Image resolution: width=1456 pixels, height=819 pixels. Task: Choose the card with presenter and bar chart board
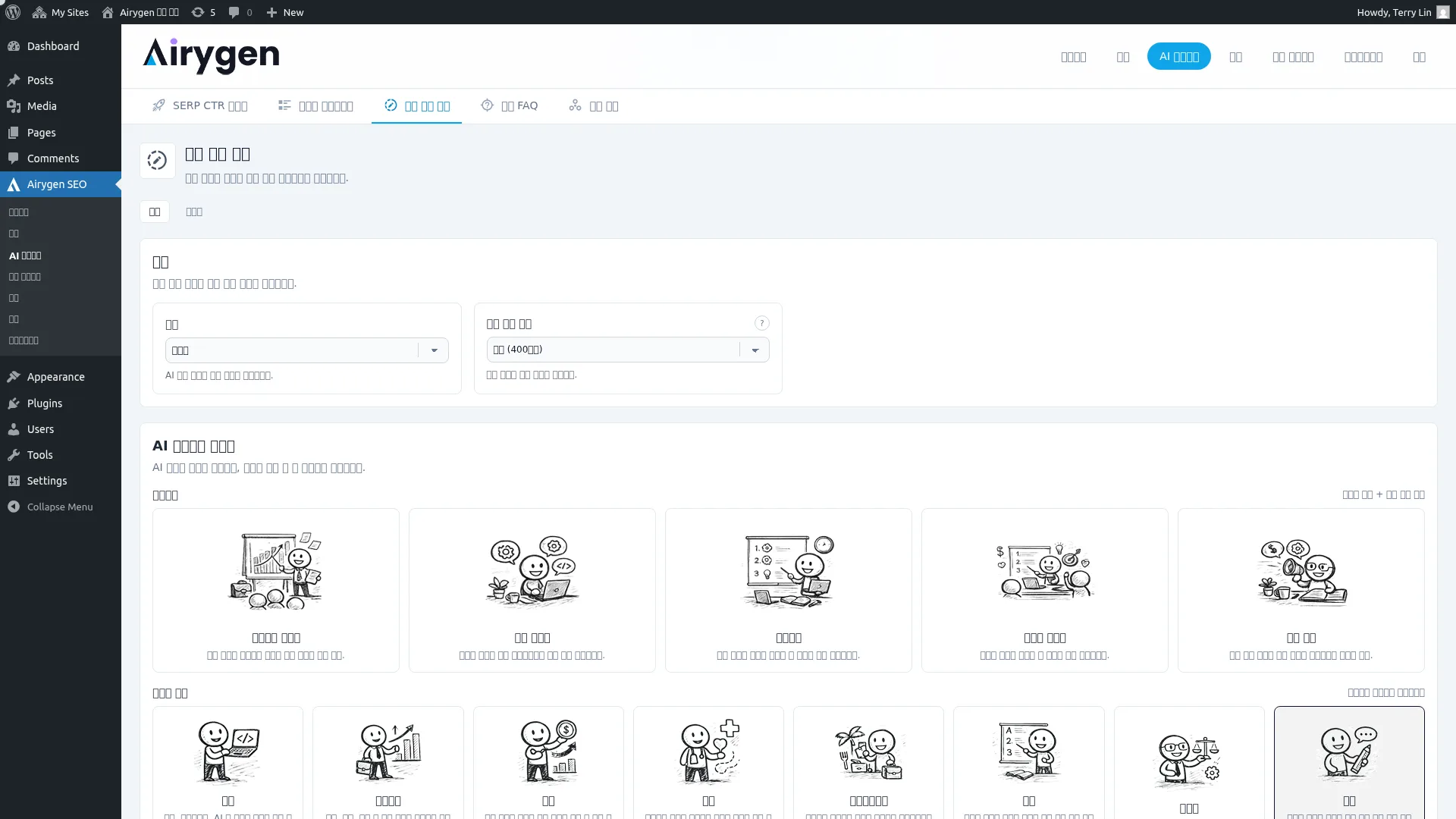click(276, 590)
